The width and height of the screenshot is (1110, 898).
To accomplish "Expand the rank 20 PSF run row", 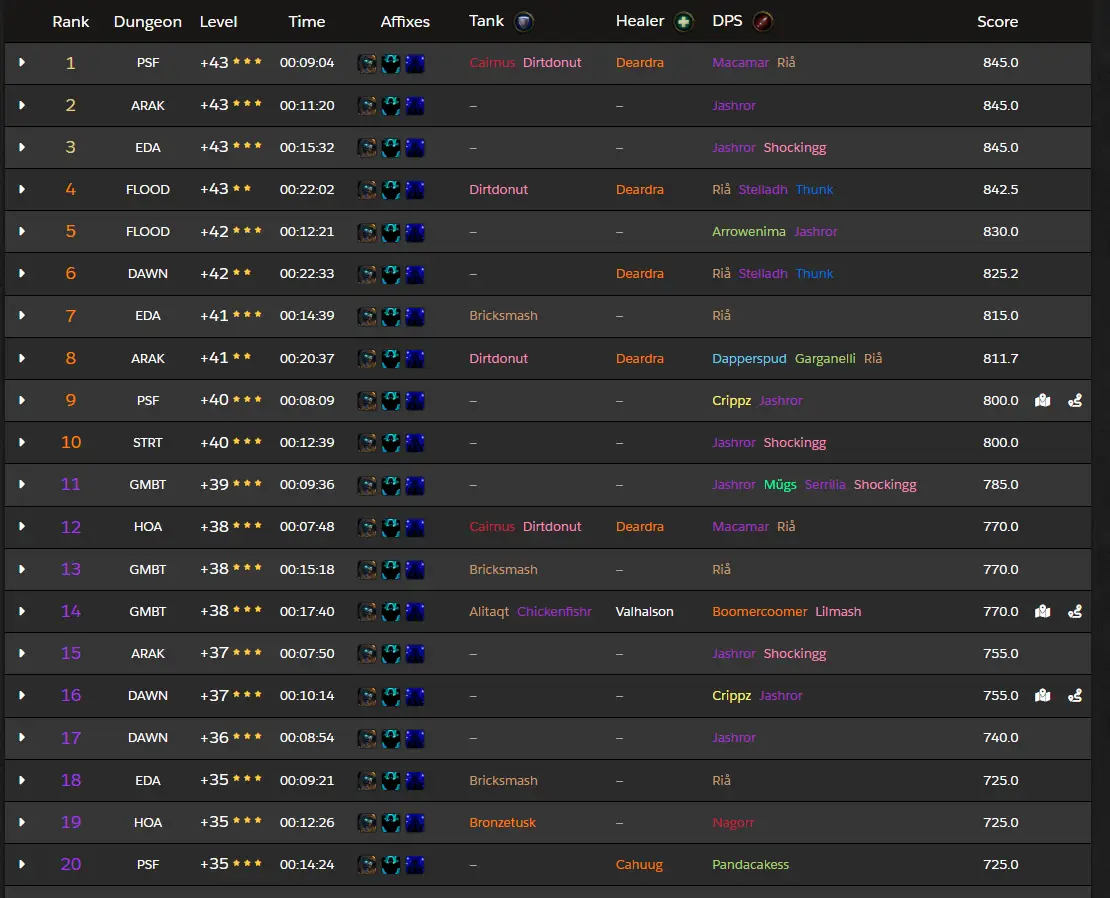I will click(22, 864).
